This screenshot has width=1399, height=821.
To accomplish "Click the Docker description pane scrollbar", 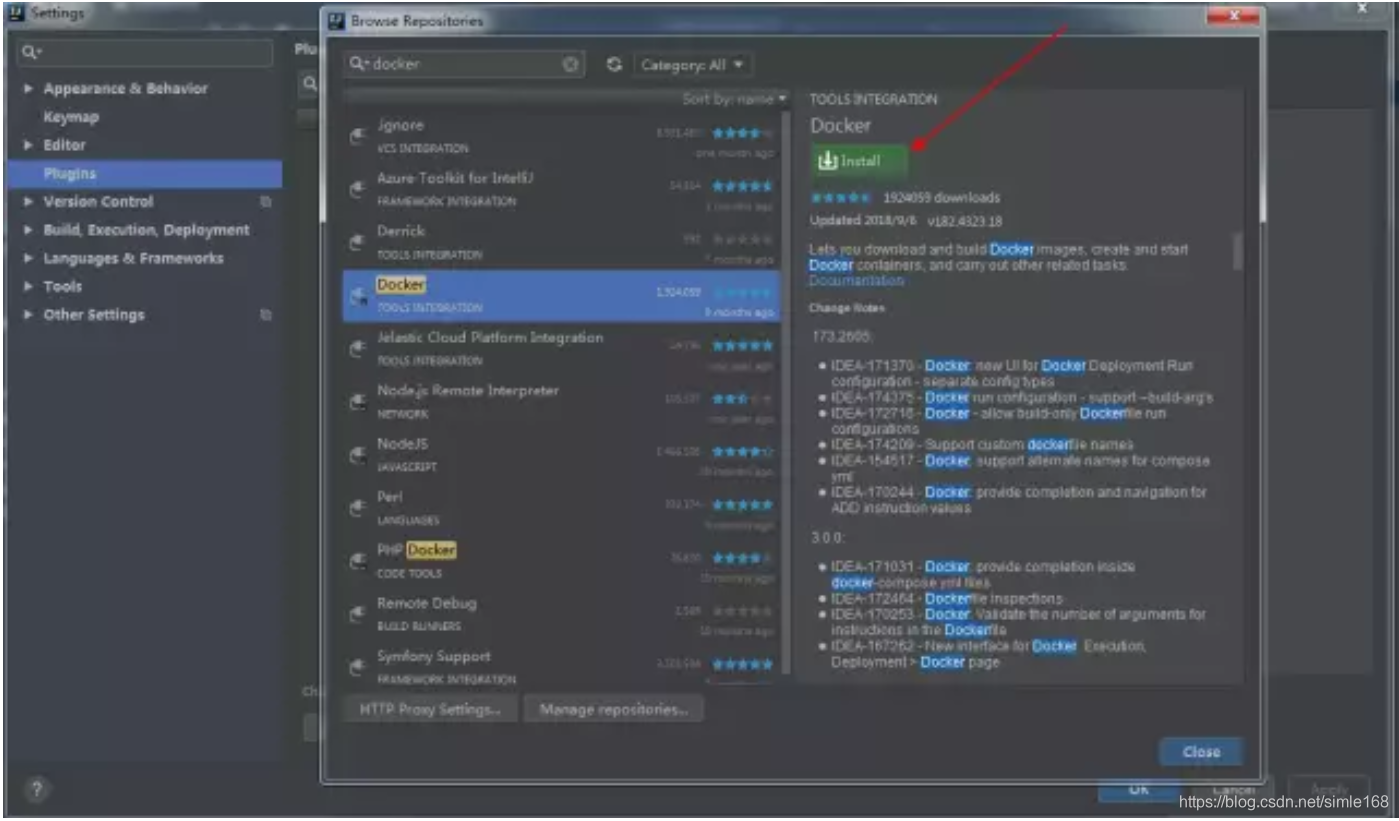I will pyautogui.click(x=1238, y=252).
